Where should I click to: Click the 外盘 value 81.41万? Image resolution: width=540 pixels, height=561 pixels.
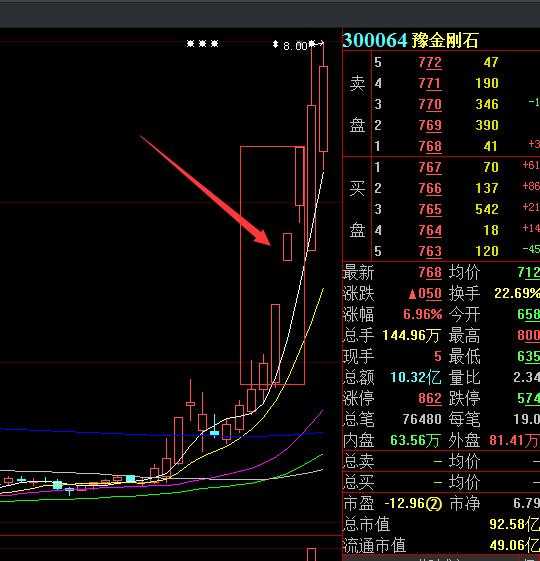[x=514, y=440]
